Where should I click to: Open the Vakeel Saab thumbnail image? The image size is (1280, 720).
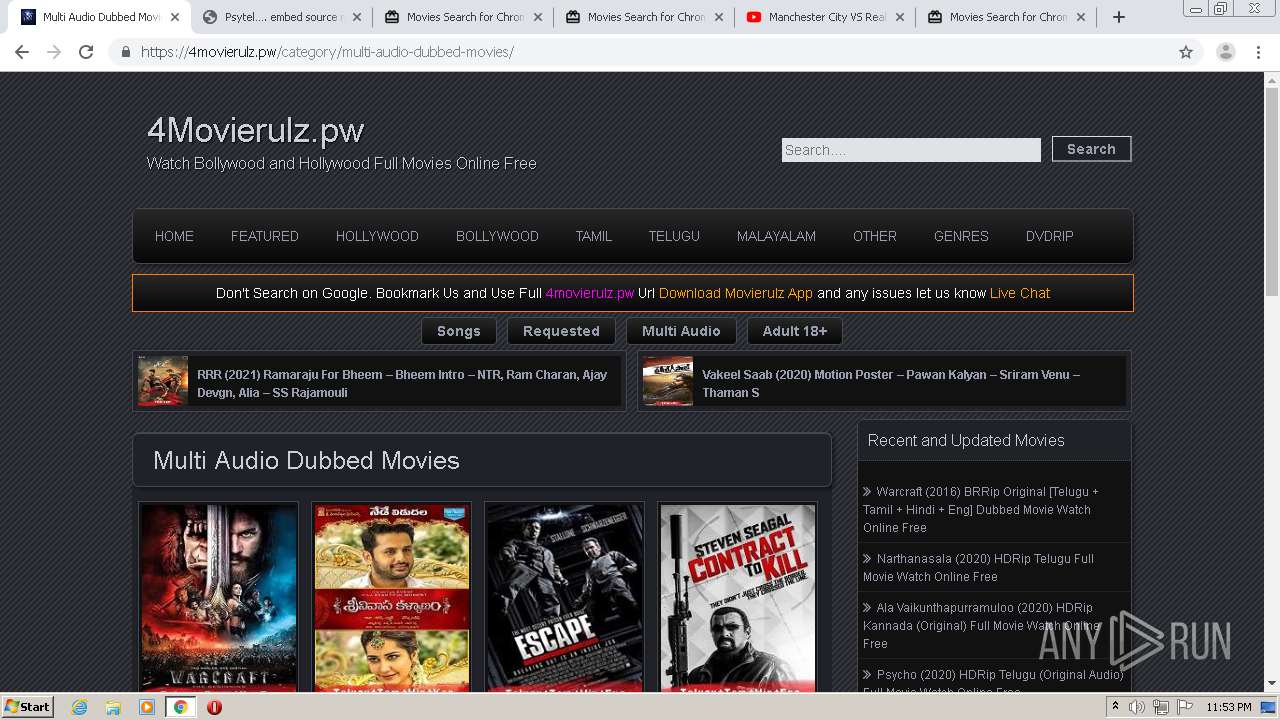(x=668, y=381)
